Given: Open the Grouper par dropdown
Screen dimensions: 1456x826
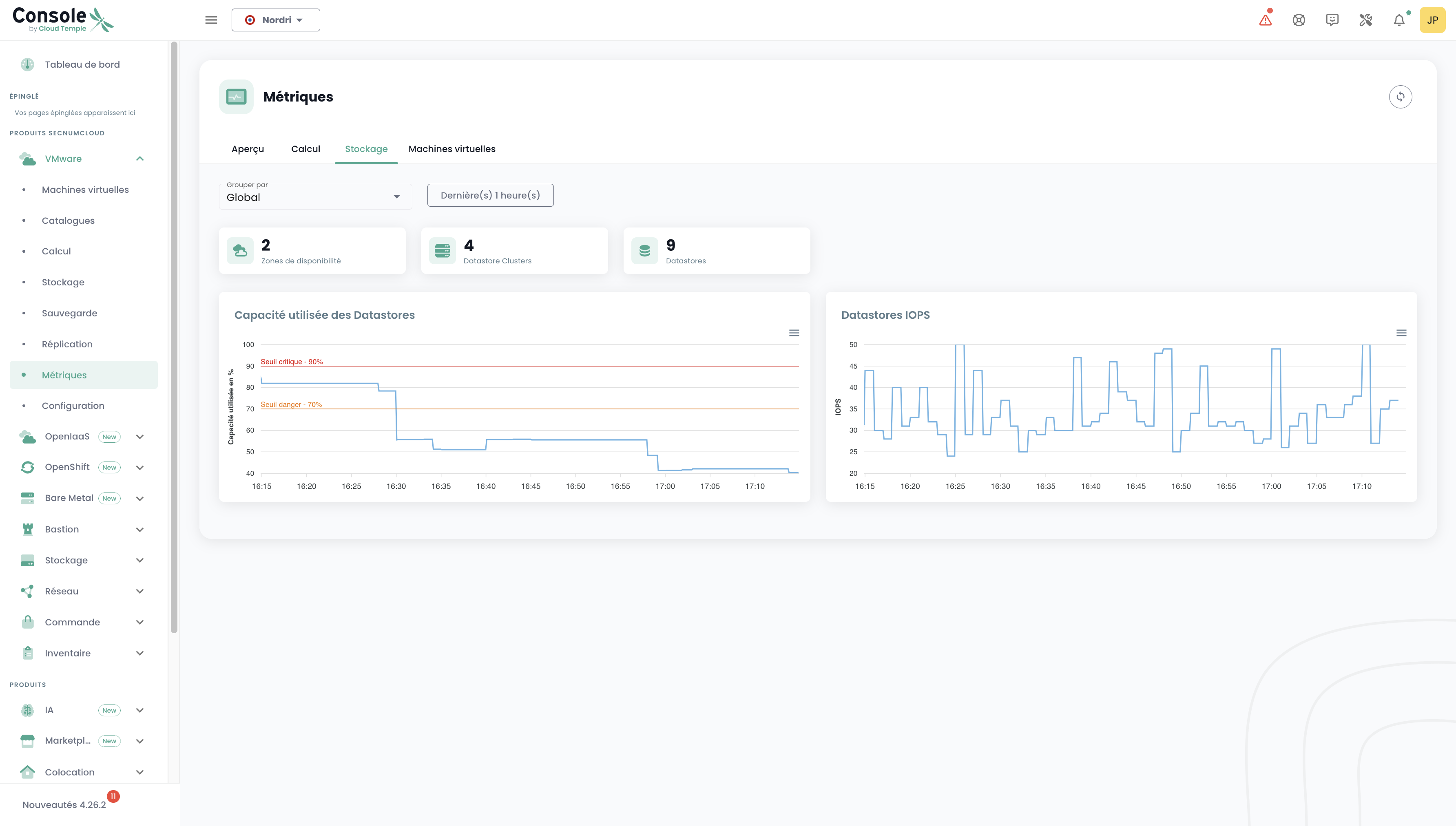Looking at the screenshot, I should 315,196.
